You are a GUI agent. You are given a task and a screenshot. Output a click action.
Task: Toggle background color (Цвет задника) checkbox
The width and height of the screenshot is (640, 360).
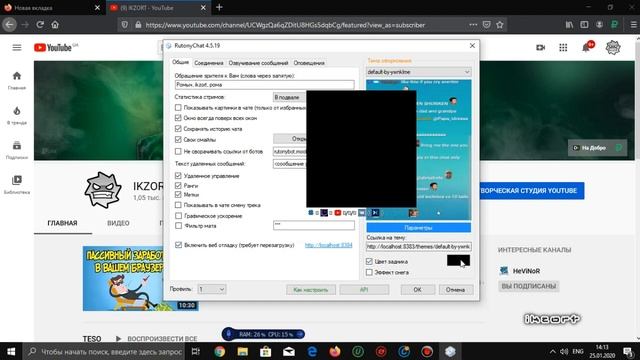click(x=369, y=261)
